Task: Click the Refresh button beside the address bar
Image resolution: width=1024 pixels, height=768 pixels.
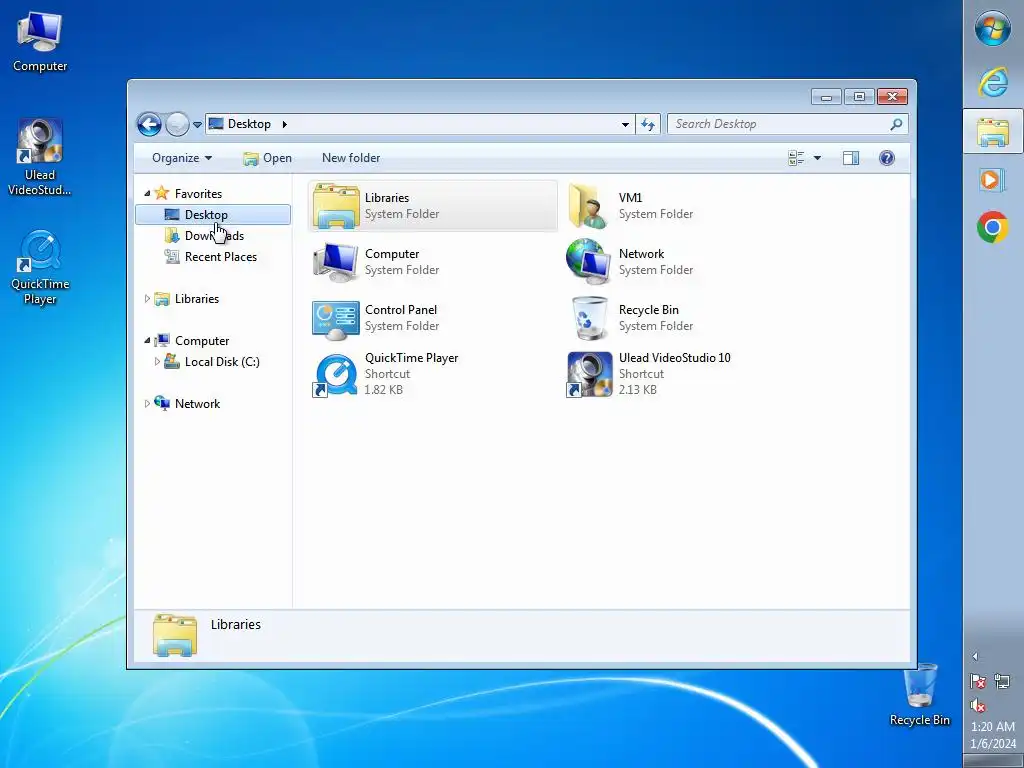Action: pos(648,124)
